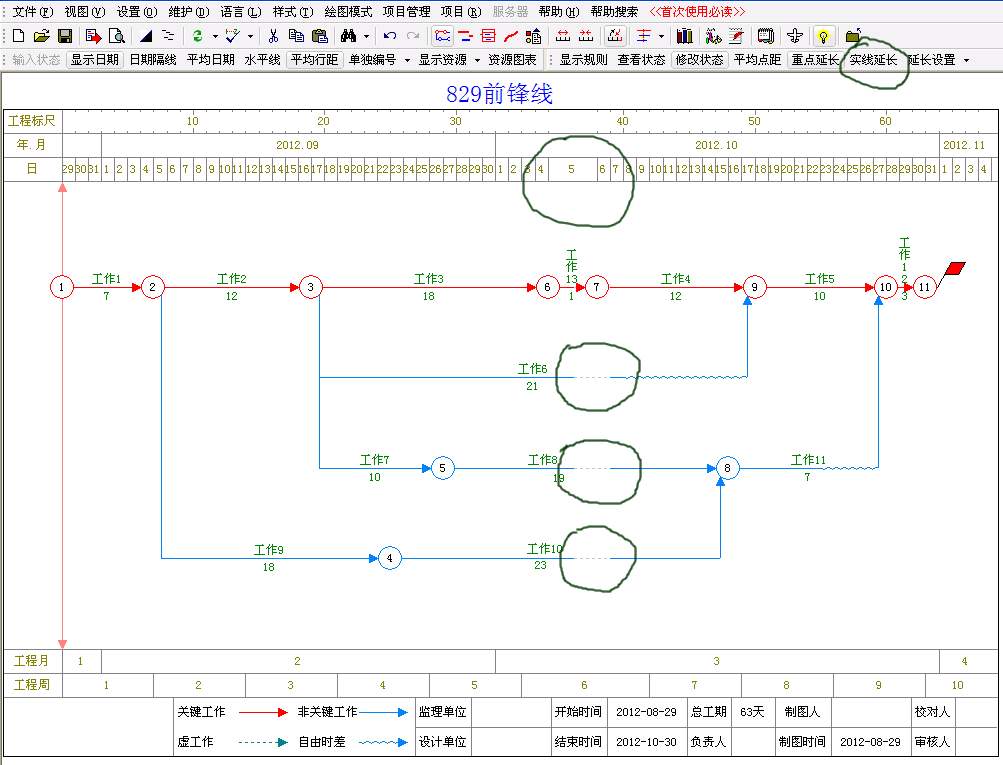This screenshot has height=765, width=1003.
Task: Expand the dropdown arrow next to the binoculars icon
Action: [367, 37]
